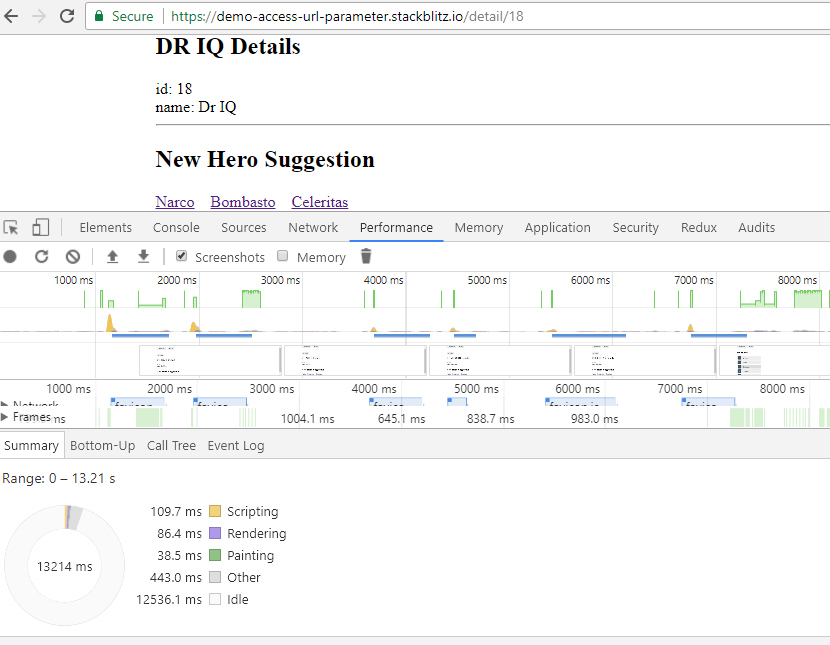
Task: Clear the recording with clear icon
Action: point(73,257)
